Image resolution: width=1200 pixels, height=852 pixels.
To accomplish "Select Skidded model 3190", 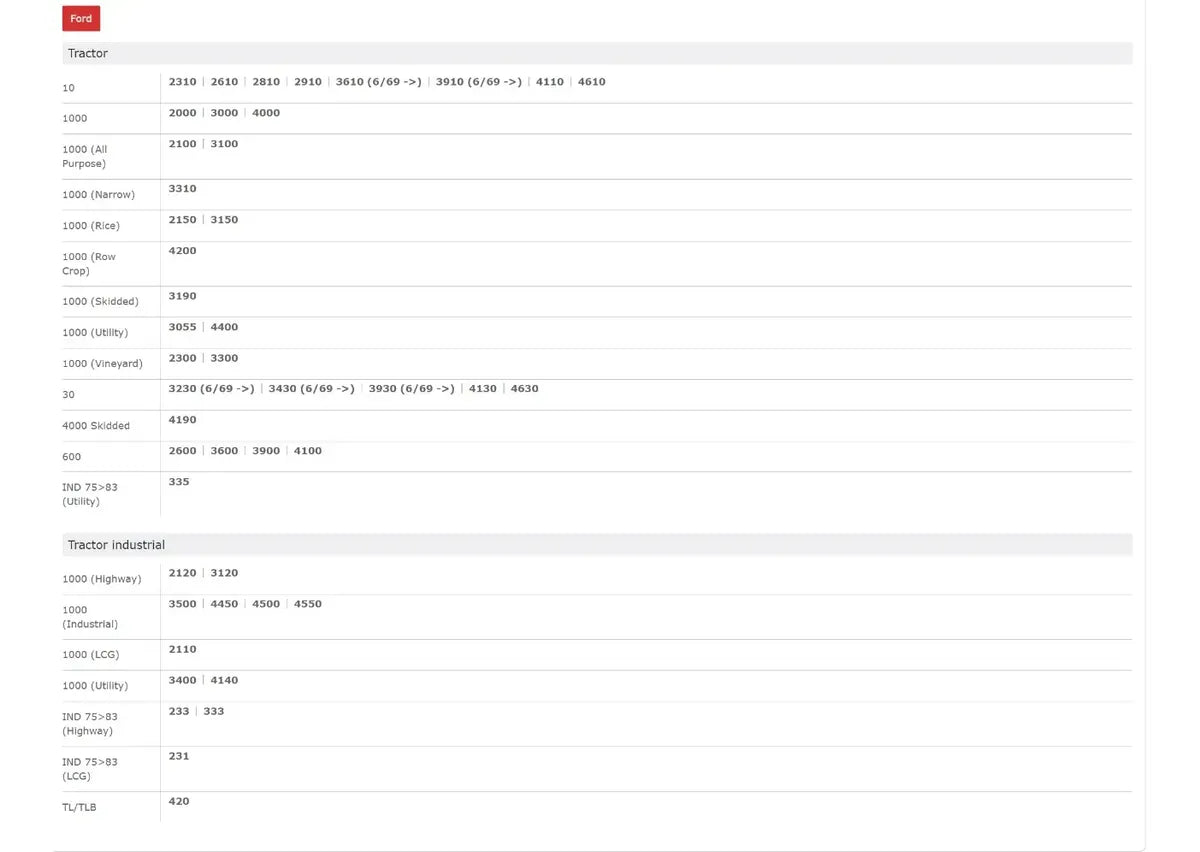I will pyautogui.click(x=183, y=296).
